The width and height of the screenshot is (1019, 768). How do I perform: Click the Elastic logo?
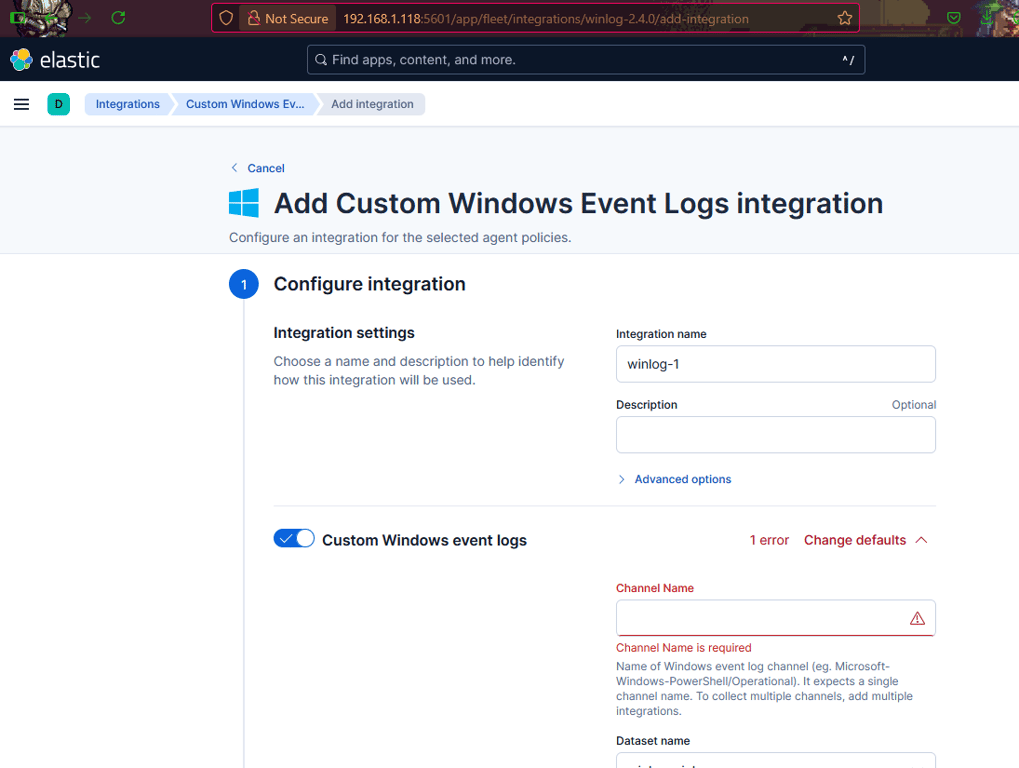(x=55, y=60)
